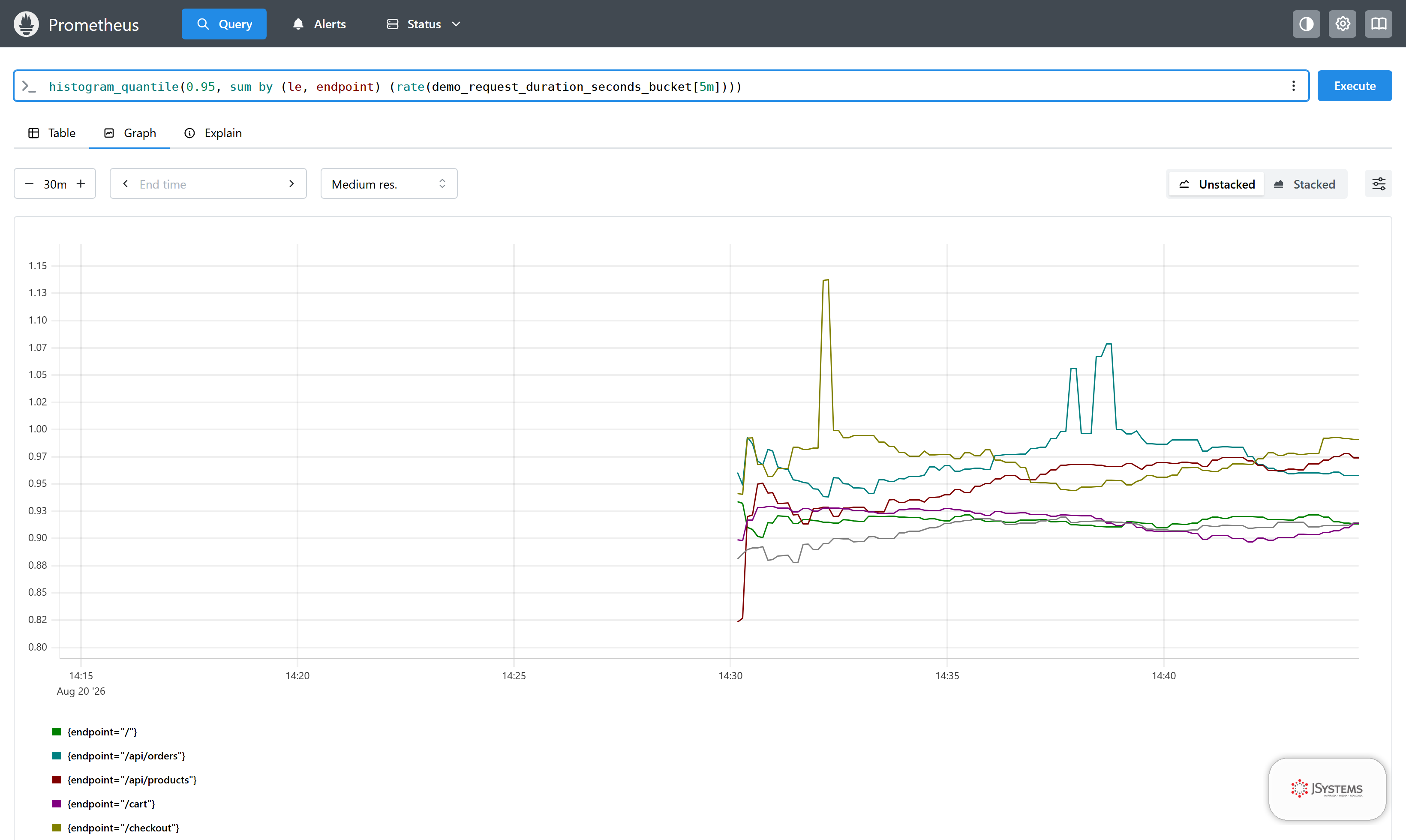1406x840 pixels.
Task: Click the green endpoint="/" legend swatch
Action: point(57,732)
